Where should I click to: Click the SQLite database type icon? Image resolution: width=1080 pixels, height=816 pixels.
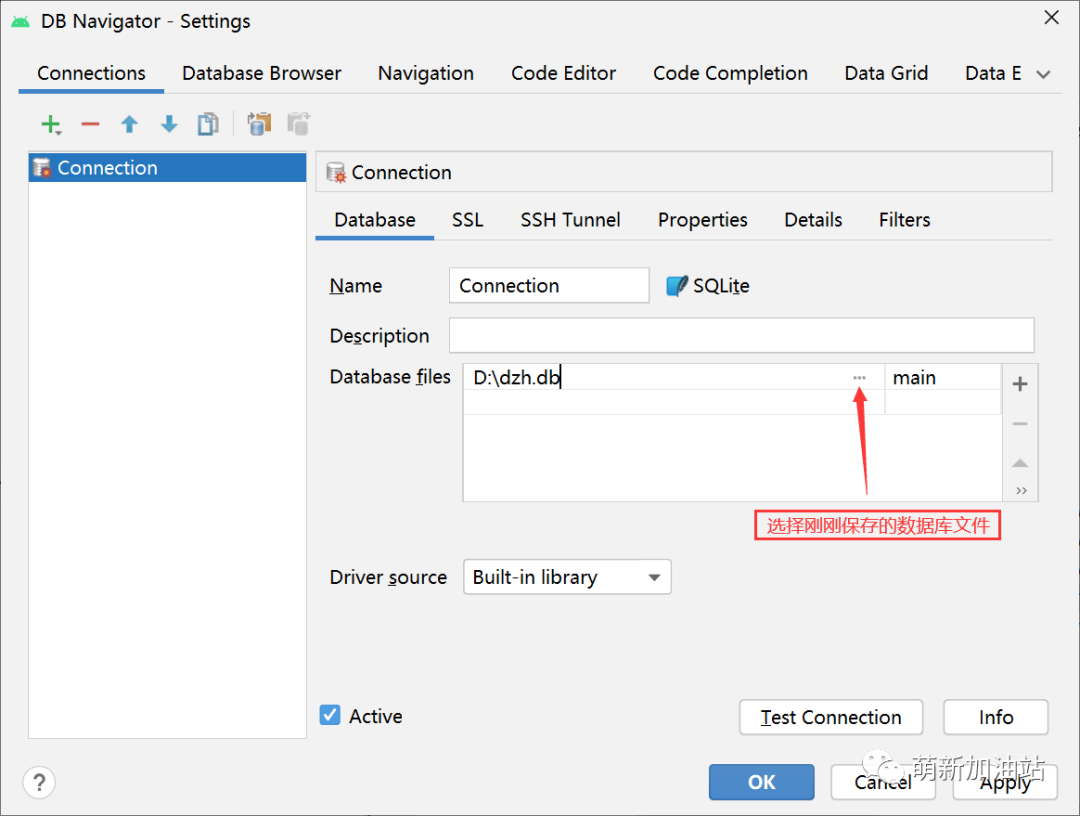(676, 285)
